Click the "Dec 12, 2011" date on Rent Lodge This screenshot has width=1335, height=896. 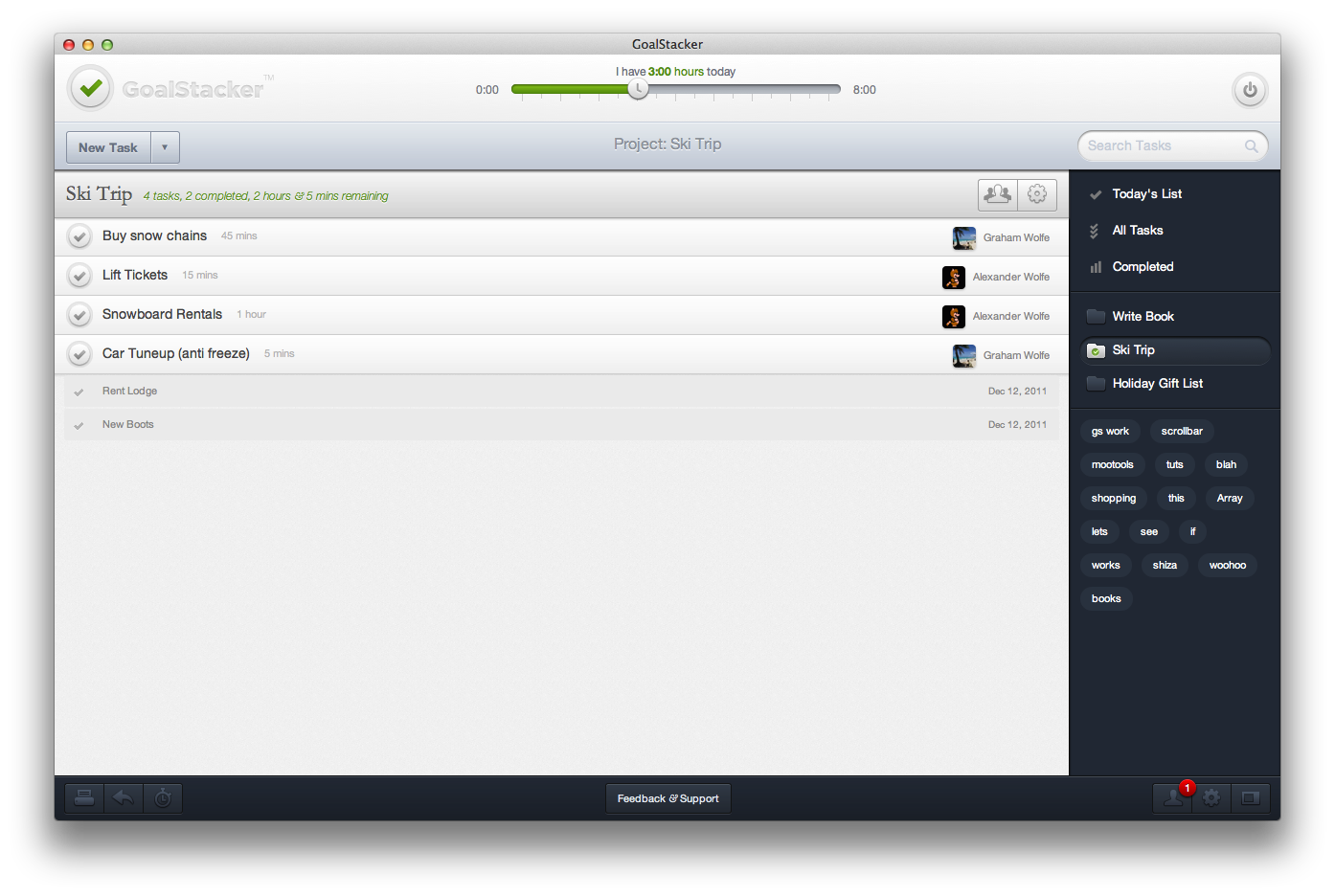pos(1017,391)
